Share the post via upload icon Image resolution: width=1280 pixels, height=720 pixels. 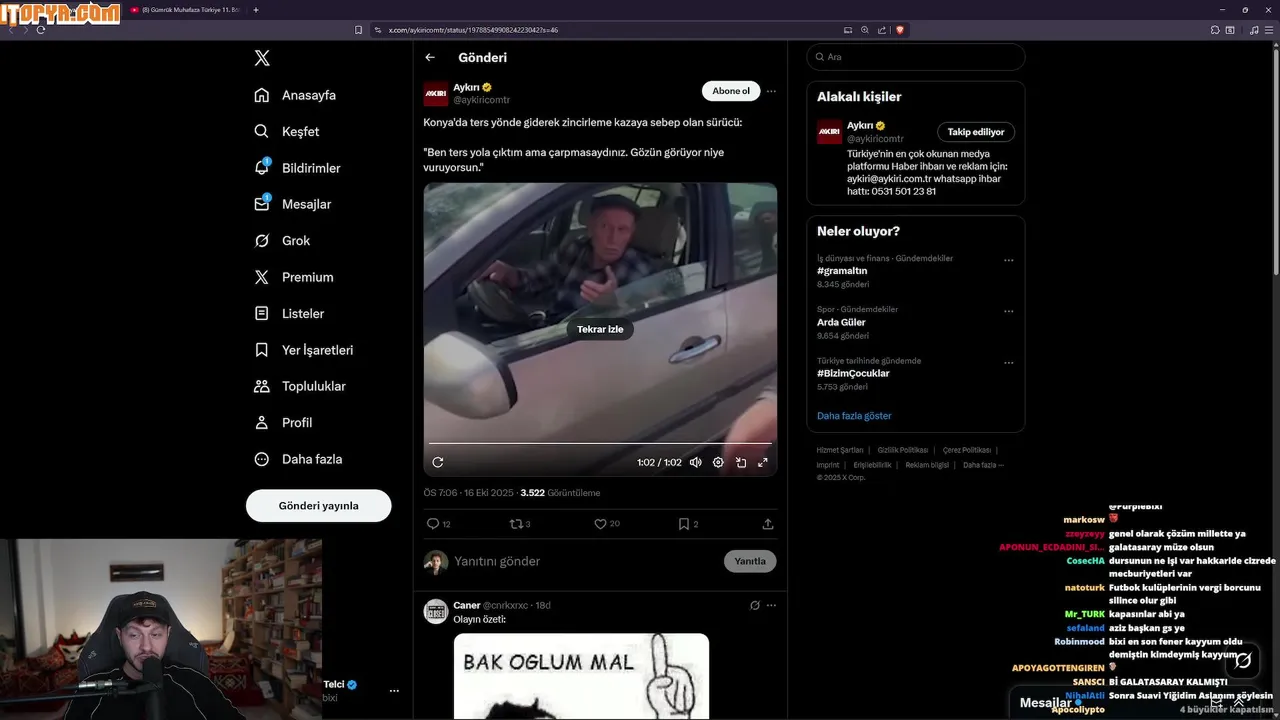click(x=768, y=524)
